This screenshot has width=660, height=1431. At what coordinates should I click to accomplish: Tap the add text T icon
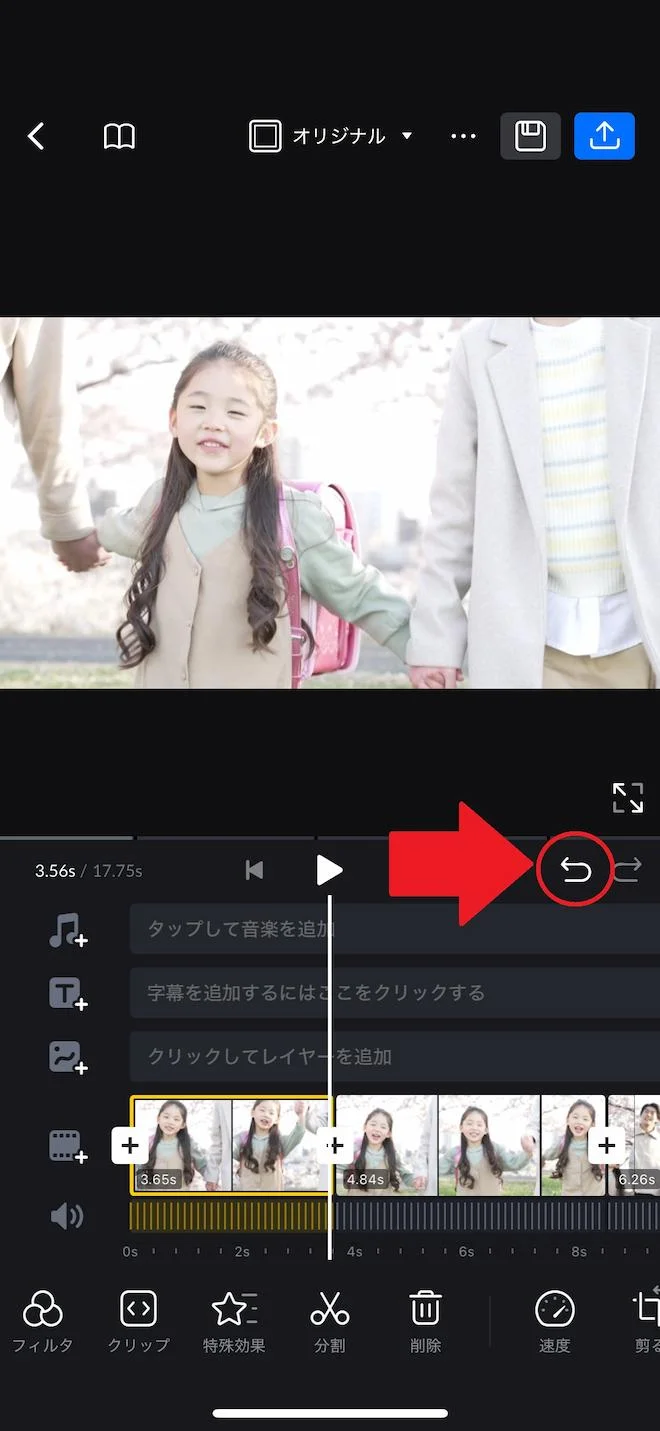point(68,993)
